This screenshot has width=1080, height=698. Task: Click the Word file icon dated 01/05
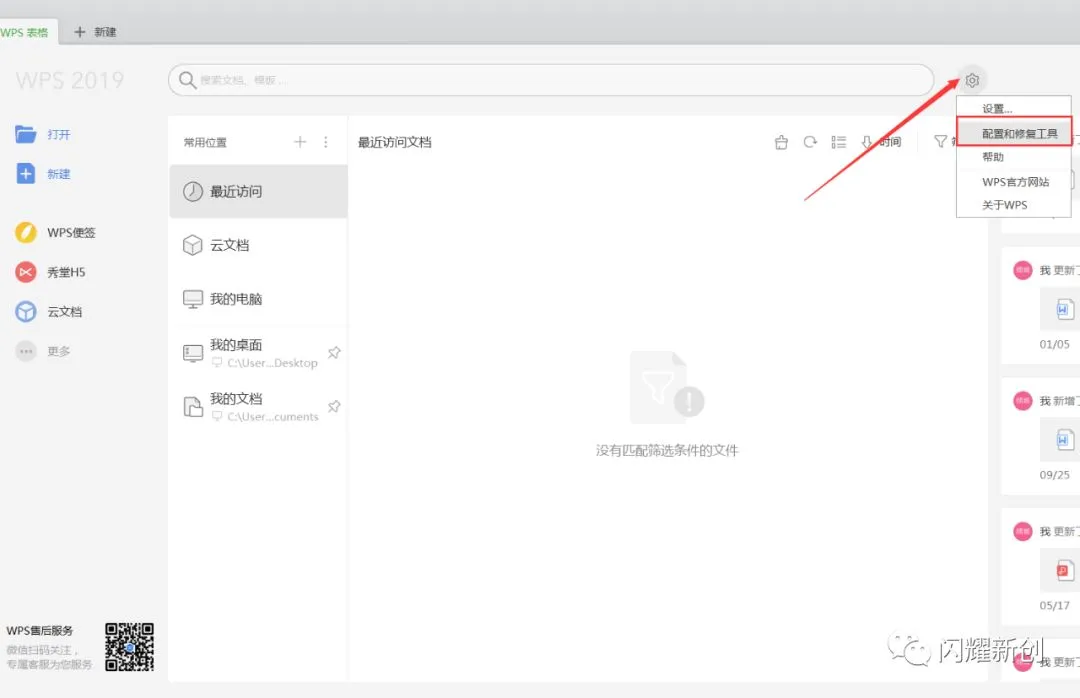1064,309
